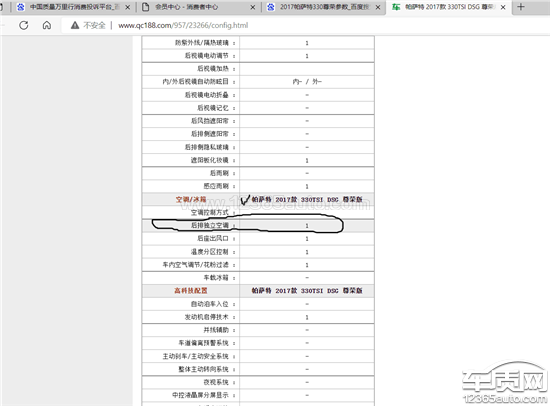Screen dimensions: 550x406
Task: Click the 高科技配置 section header
Action: pyautogui.click(x=191, y=291)
